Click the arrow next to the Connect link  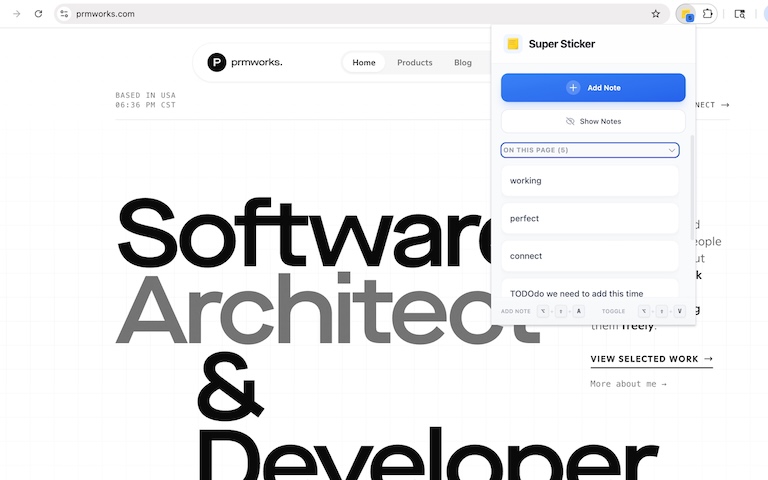(x=725, y=105)
